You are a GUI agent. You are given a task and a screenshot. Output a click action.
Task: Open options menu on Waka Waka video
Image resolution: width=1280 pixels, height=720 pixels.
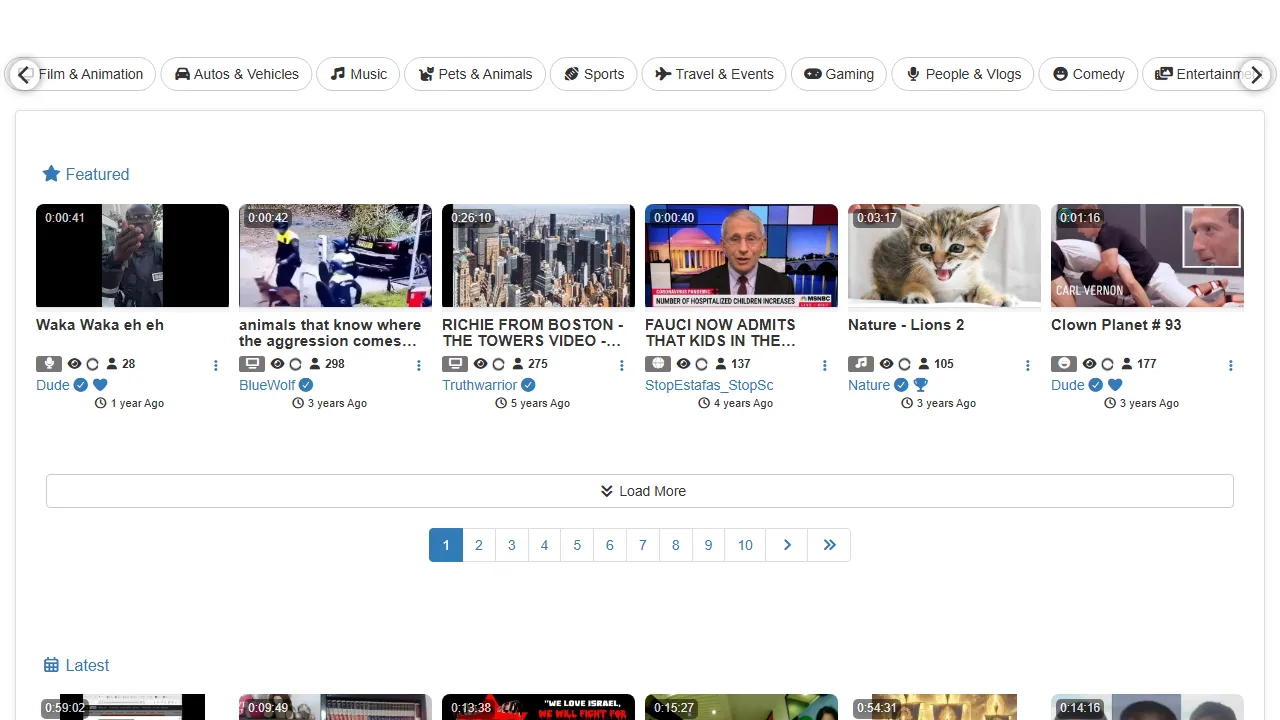tap(215, 365)
